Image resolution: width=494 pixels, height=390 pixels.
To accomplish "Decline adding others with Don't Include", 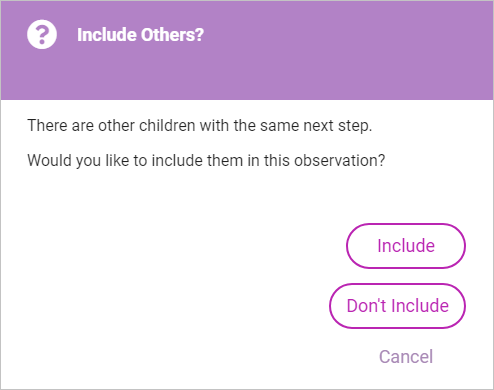I will click(x=397, y=306).
